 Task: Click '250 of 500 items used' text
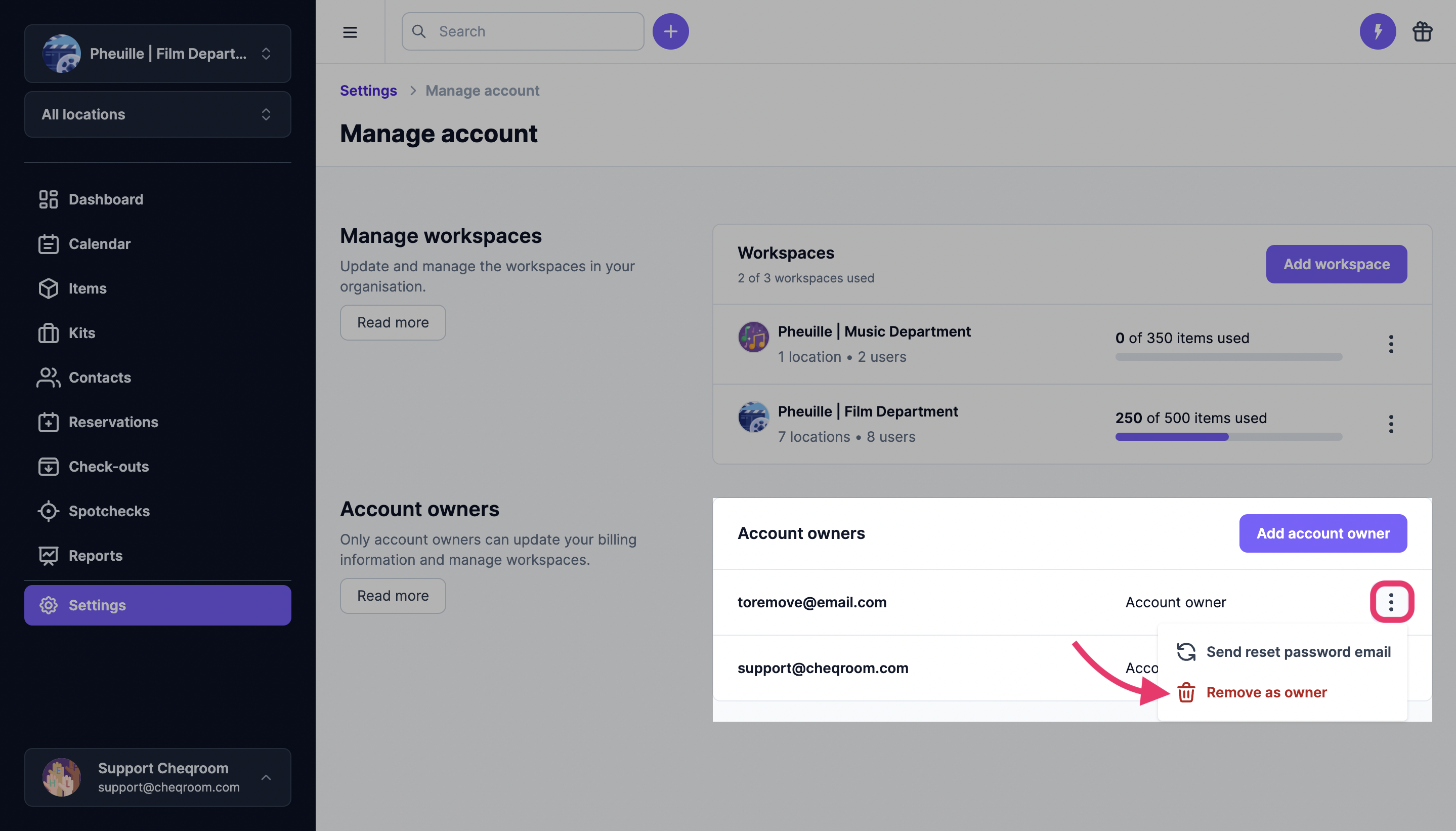[x=1191, y=418]
